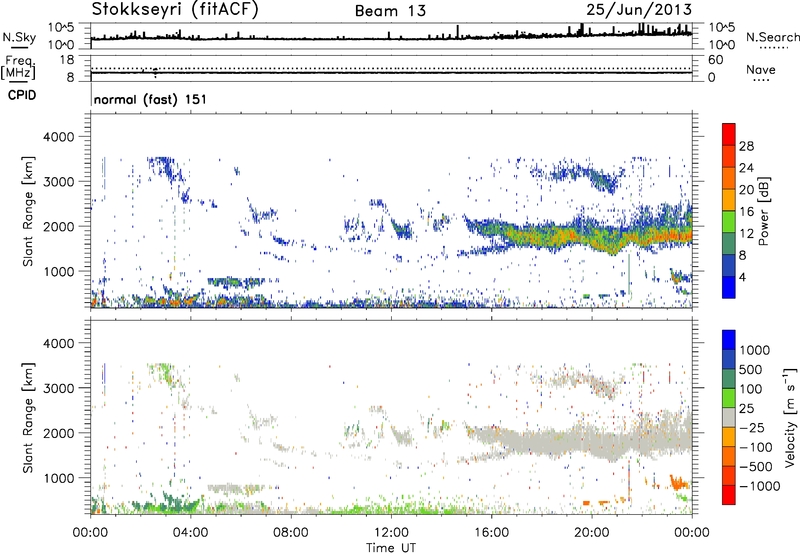Click the red top segment of Power colorbar
Screen dimensions: 800x554
tap(729, 134)
